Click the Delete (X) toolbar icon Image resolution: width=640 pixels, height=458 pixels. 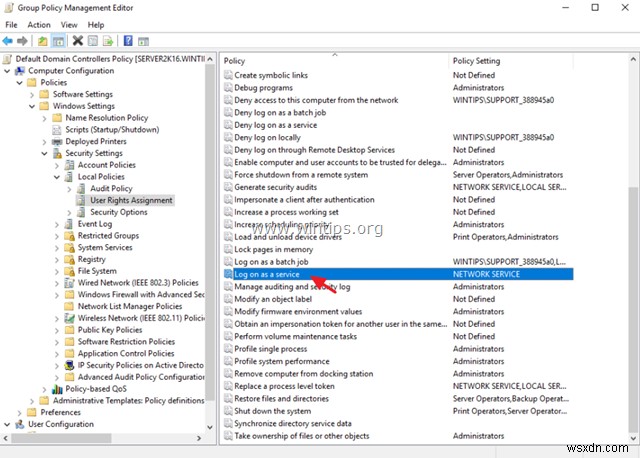(78, 40)
